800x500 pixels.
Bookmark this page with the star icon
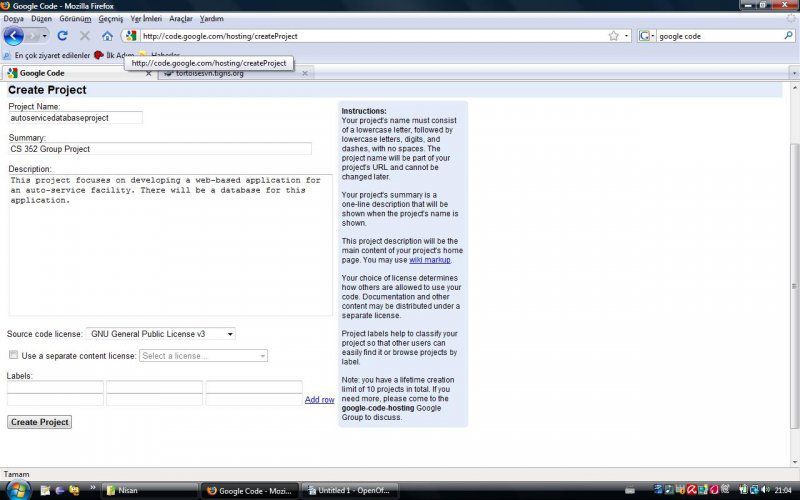point(613,36)
